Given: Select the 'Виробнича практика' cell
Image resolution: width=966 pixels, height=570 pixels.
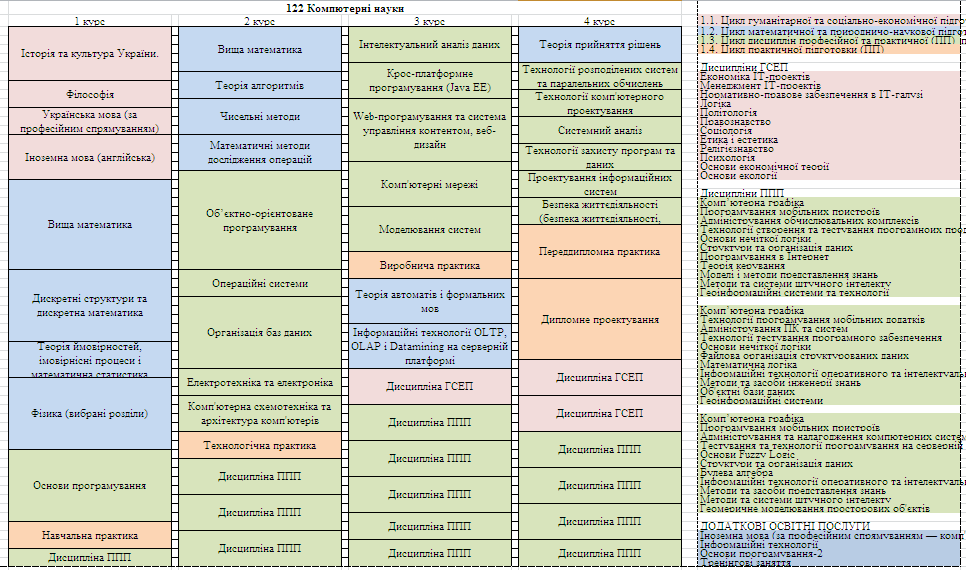Looking at the screenshot, I should click(x=429, y=266).
